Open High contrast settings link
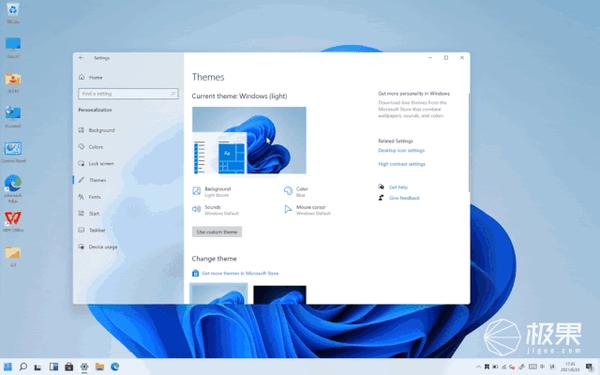 click(402, 164)
